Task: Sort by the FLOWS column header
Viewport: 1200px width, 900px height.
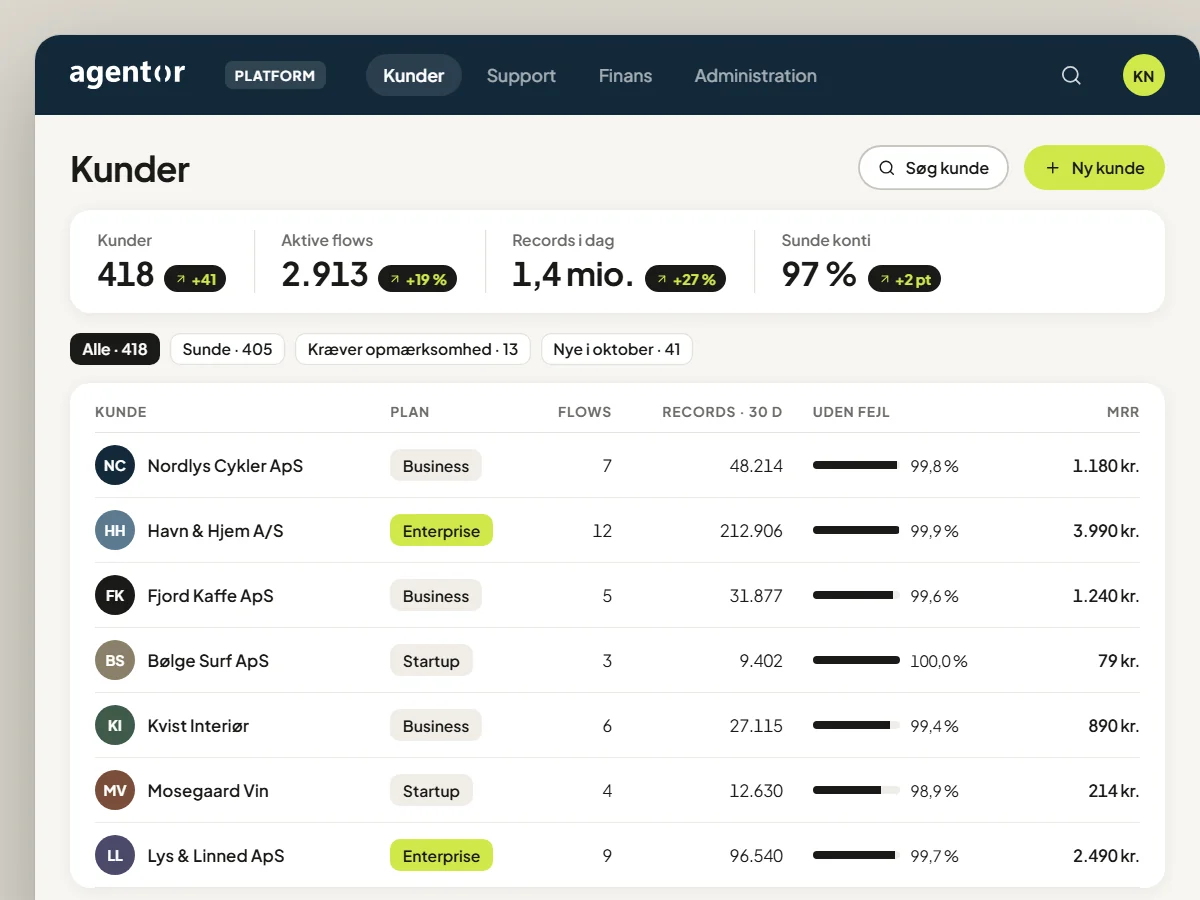Action: 584,412
